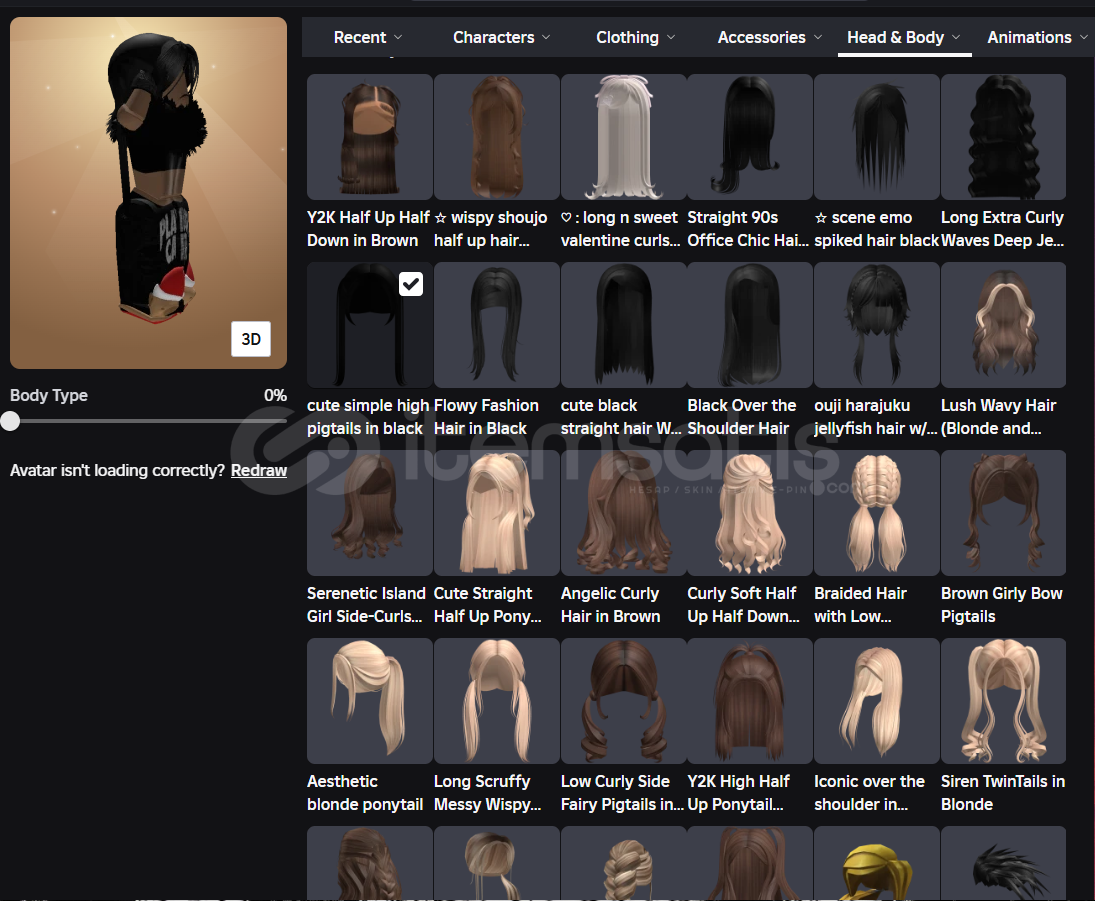Toggle the 3D avatar view button

251,339
